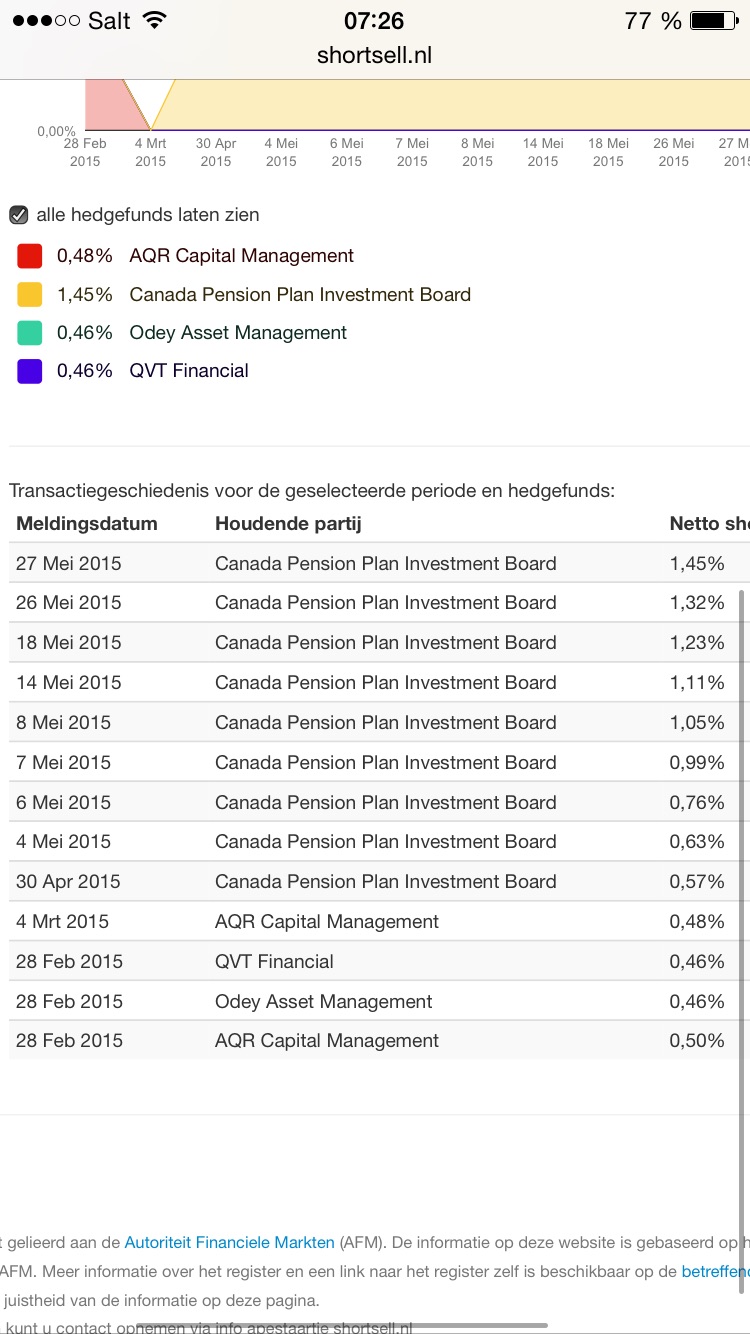Tap the yellow Canada Pension Plan legend square

tap(30, 294)
